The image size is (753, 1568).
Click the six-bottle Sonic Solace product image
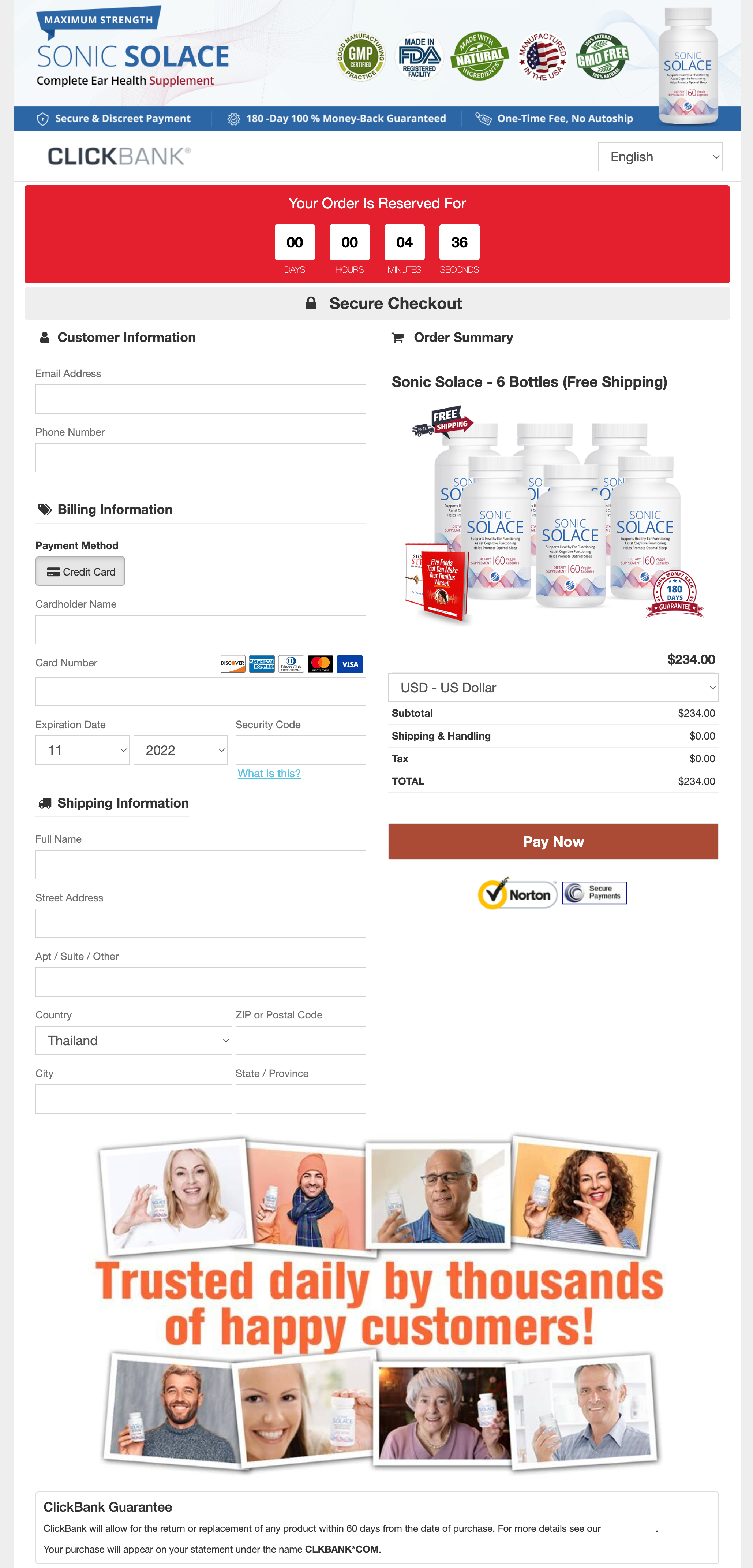[554, 515]
